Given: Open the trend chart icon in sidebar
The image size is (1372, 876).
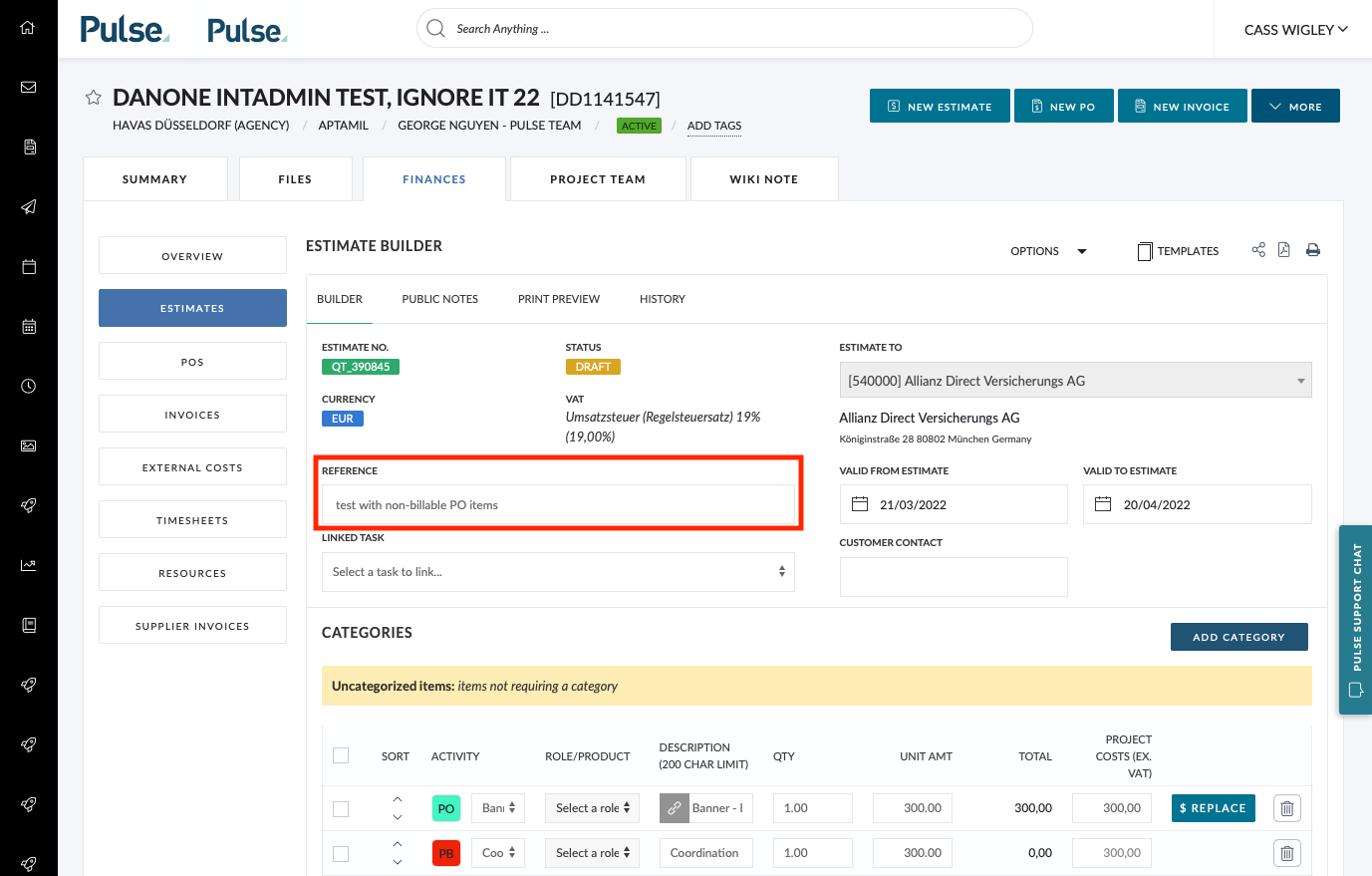Looking at the screenshot, I should click(x=29, y=565).
